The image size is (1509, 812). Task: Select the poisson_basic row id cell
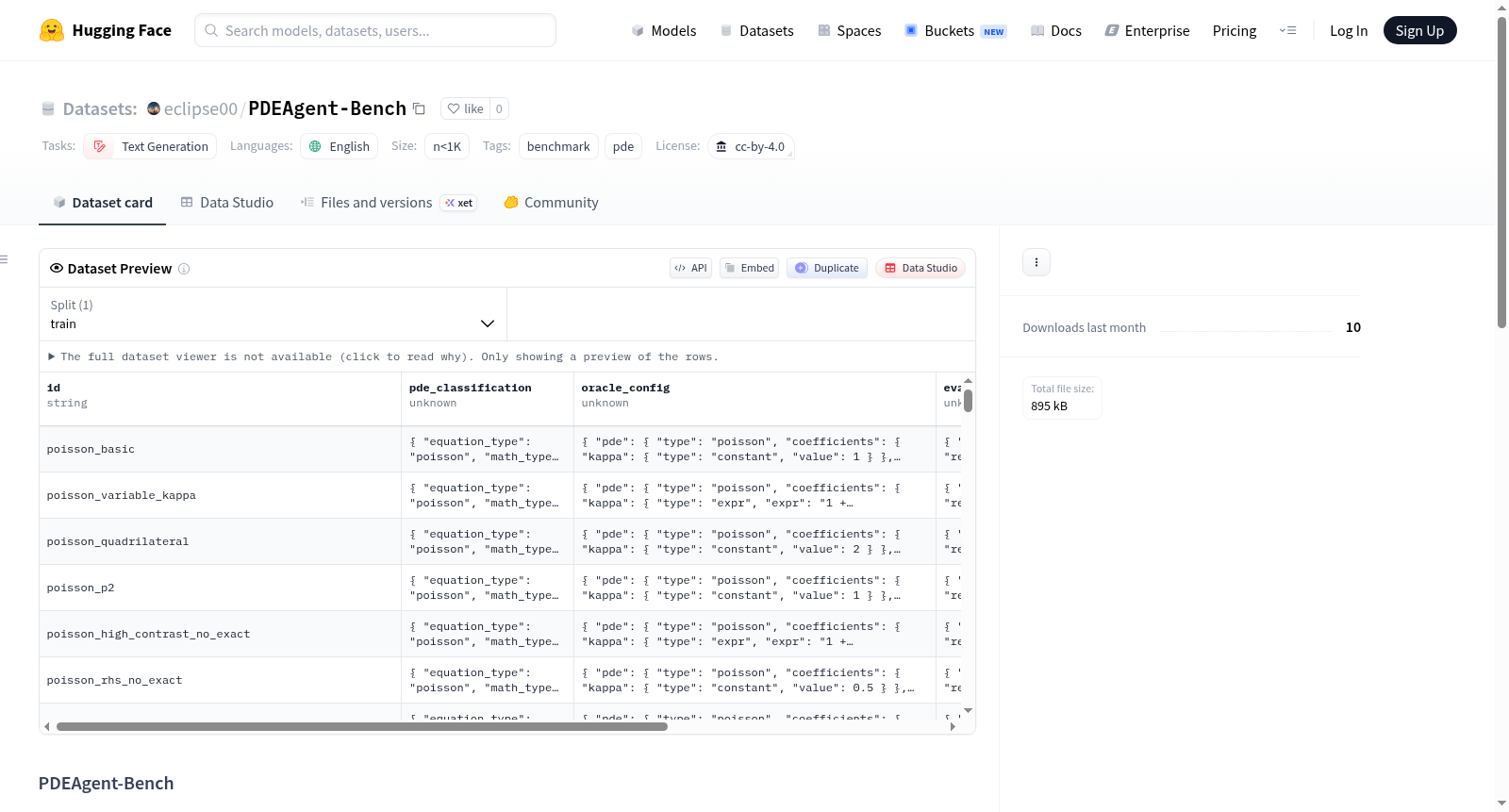pos(221,449)
